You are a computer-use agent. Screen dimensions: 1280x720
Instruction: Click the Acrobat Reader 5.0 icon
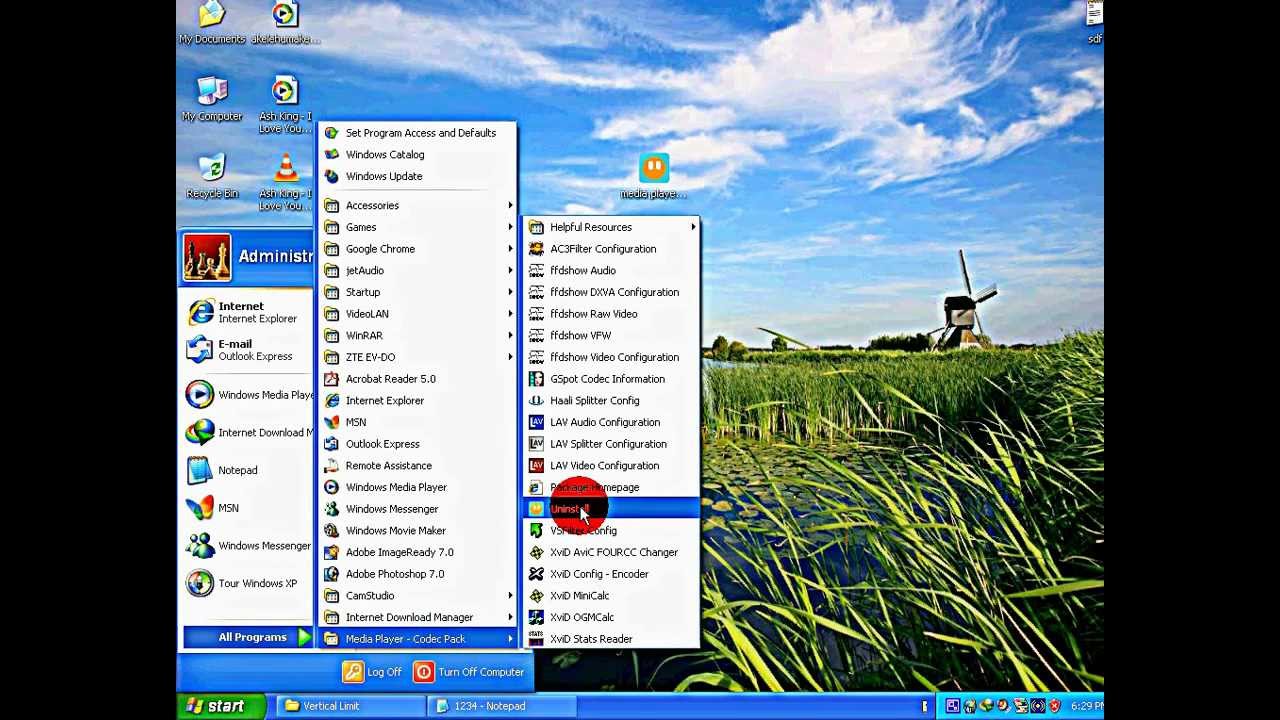coord(331,379)
